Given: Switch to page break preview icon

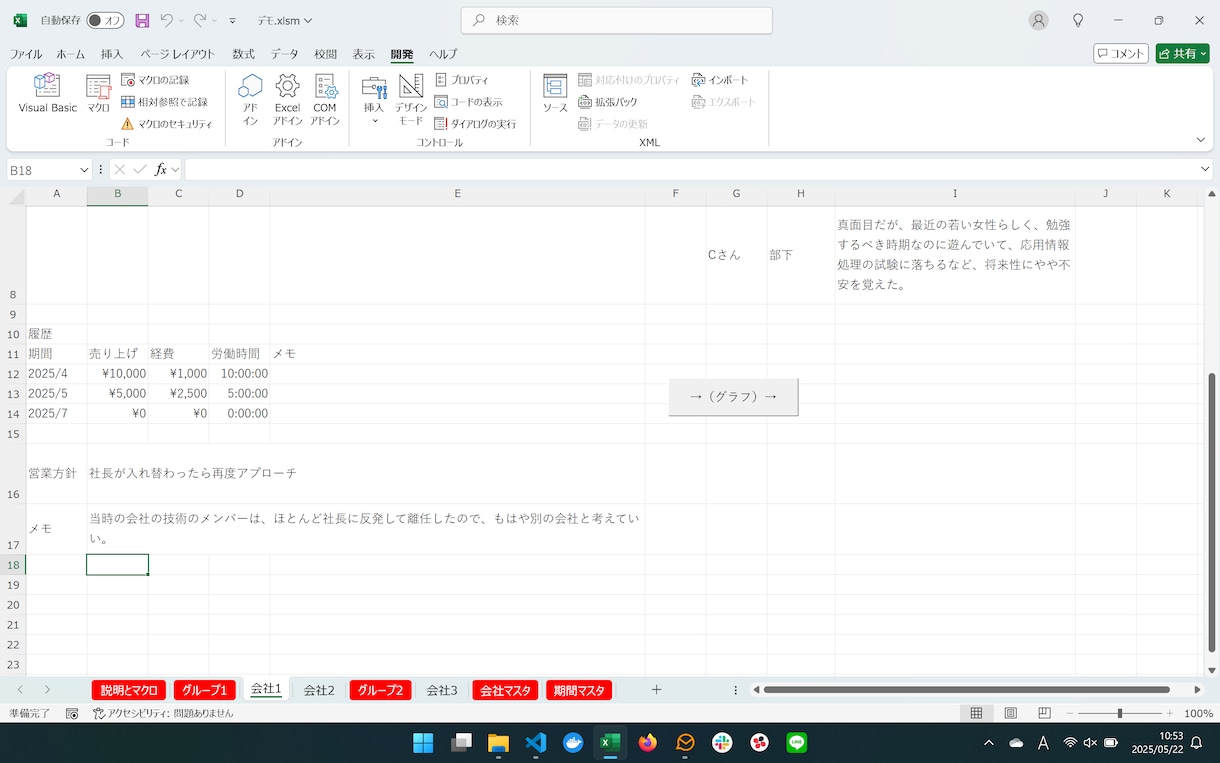Looking at the screenshot, I should click(1044, 713).
